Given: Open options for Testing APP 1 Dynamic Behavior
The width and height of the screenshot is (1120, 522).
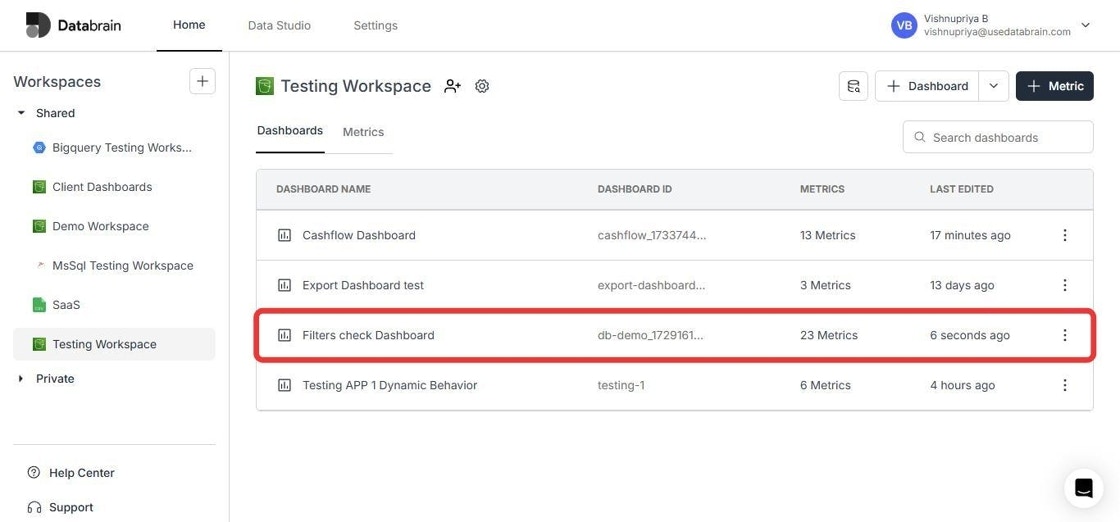Looking at the screenshot, I should pyautogui.click(x=1064, y=385).
